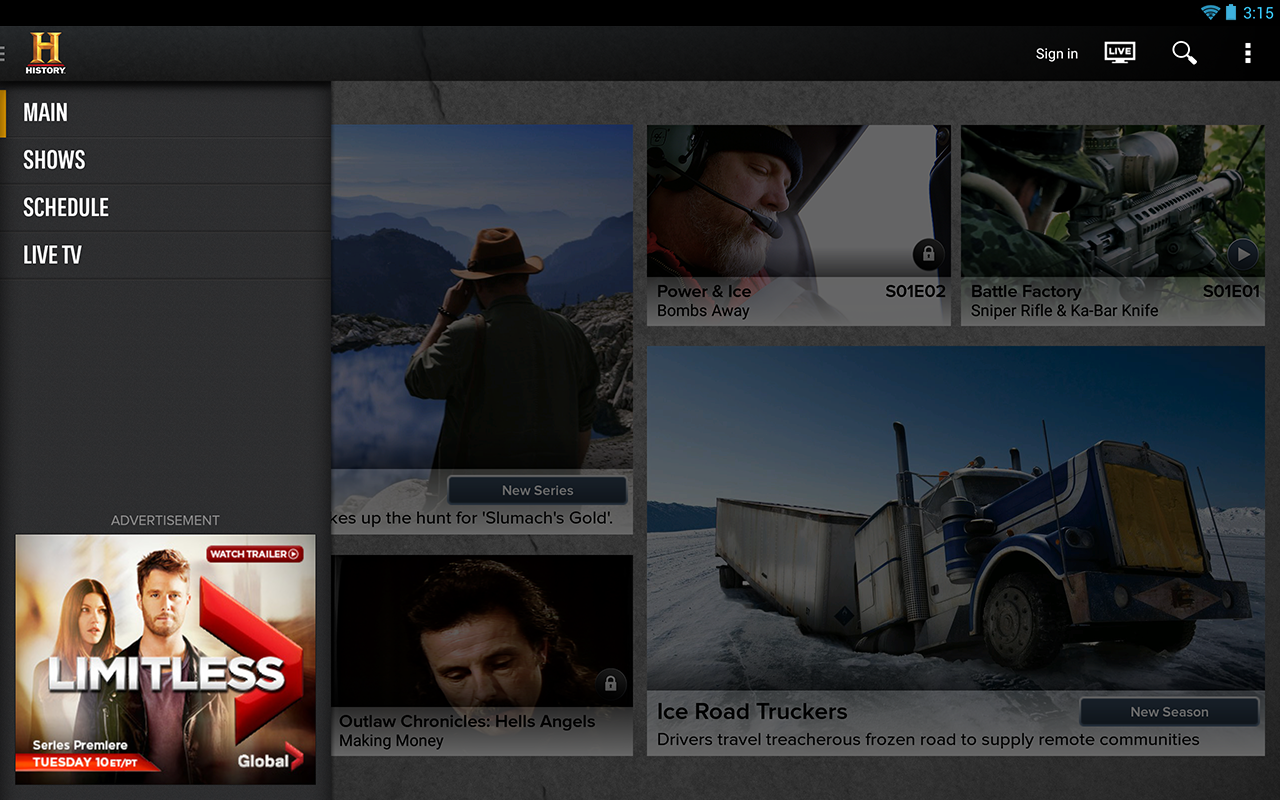Tap the lock icon on Outlaw Chronicles

(x=610, y=684)
